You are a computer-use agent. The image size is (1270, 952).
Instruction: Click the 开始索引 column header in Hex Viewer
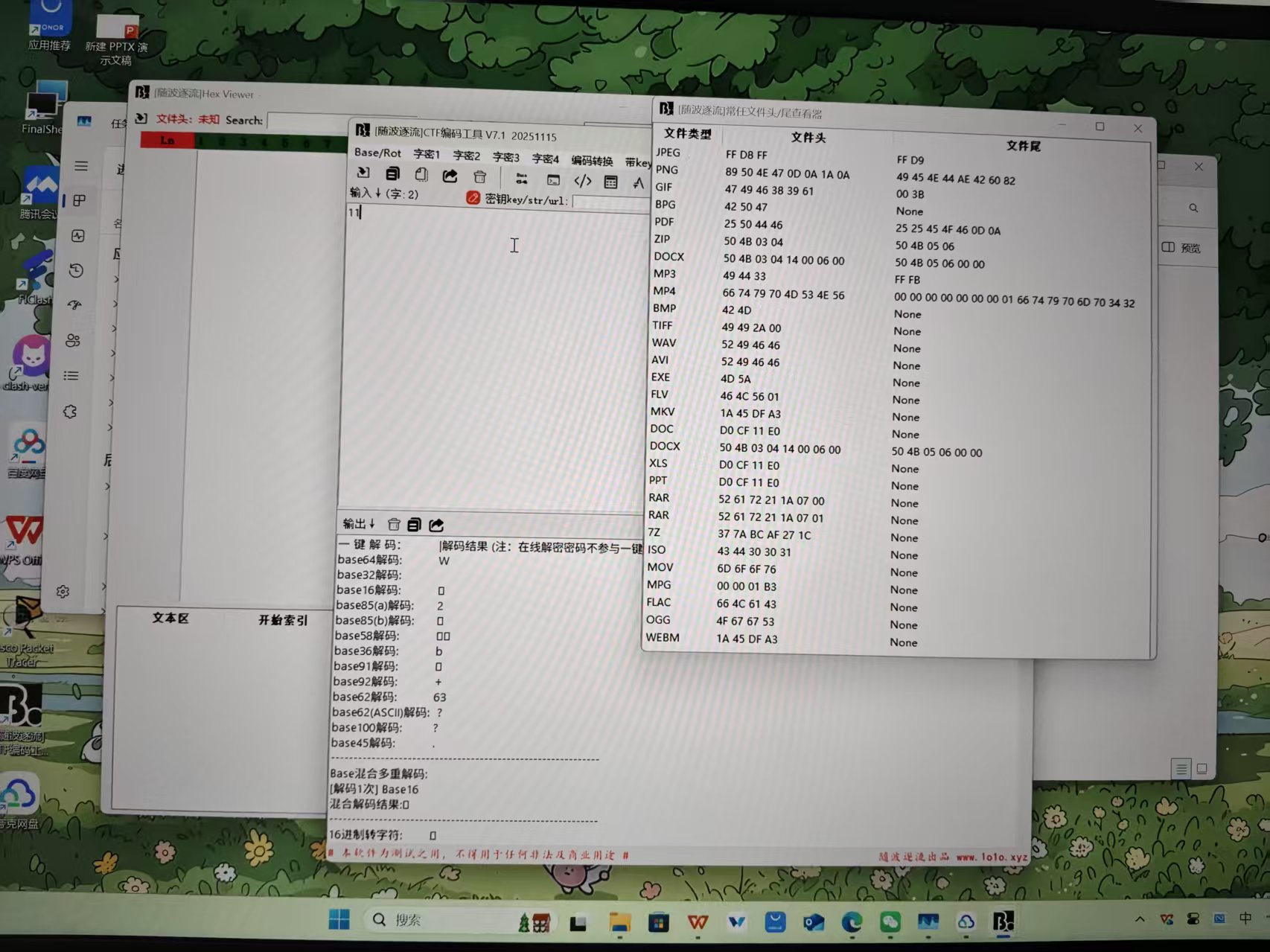pyautogui.click(x=282, y=619)
